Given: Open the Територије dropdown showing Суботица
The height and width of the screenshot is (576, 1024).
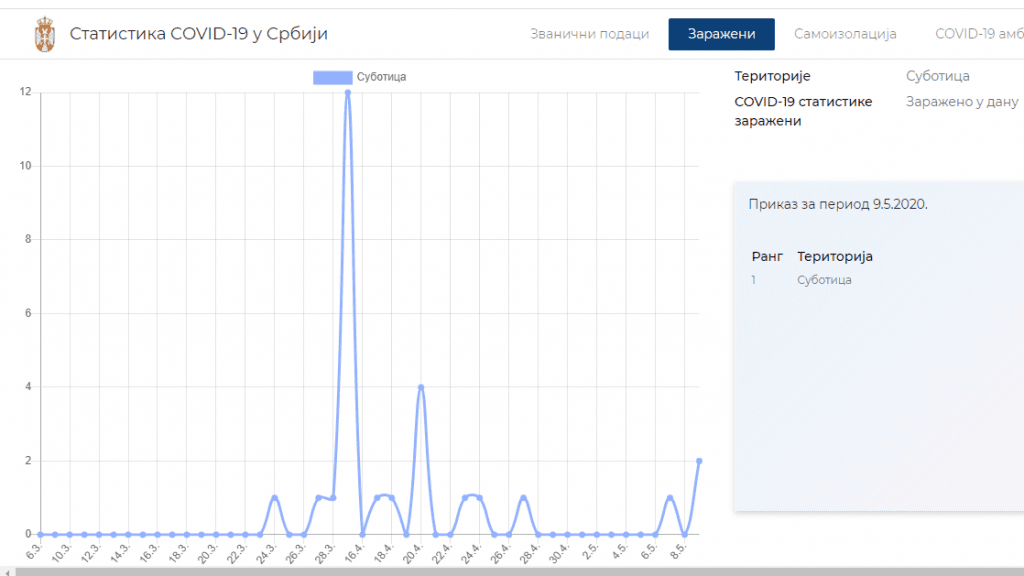Looking at the screenshot, I should [937, 76].
